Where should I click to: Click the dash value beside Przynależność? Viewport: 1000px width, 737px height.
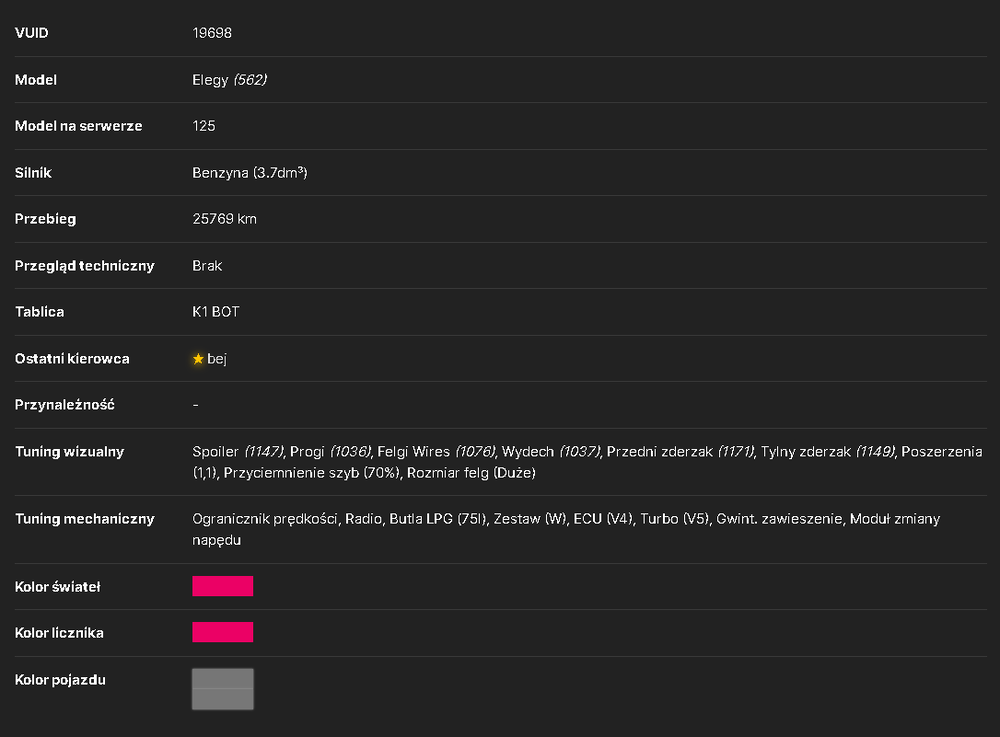pyautogui.click(x=196, y=405)
